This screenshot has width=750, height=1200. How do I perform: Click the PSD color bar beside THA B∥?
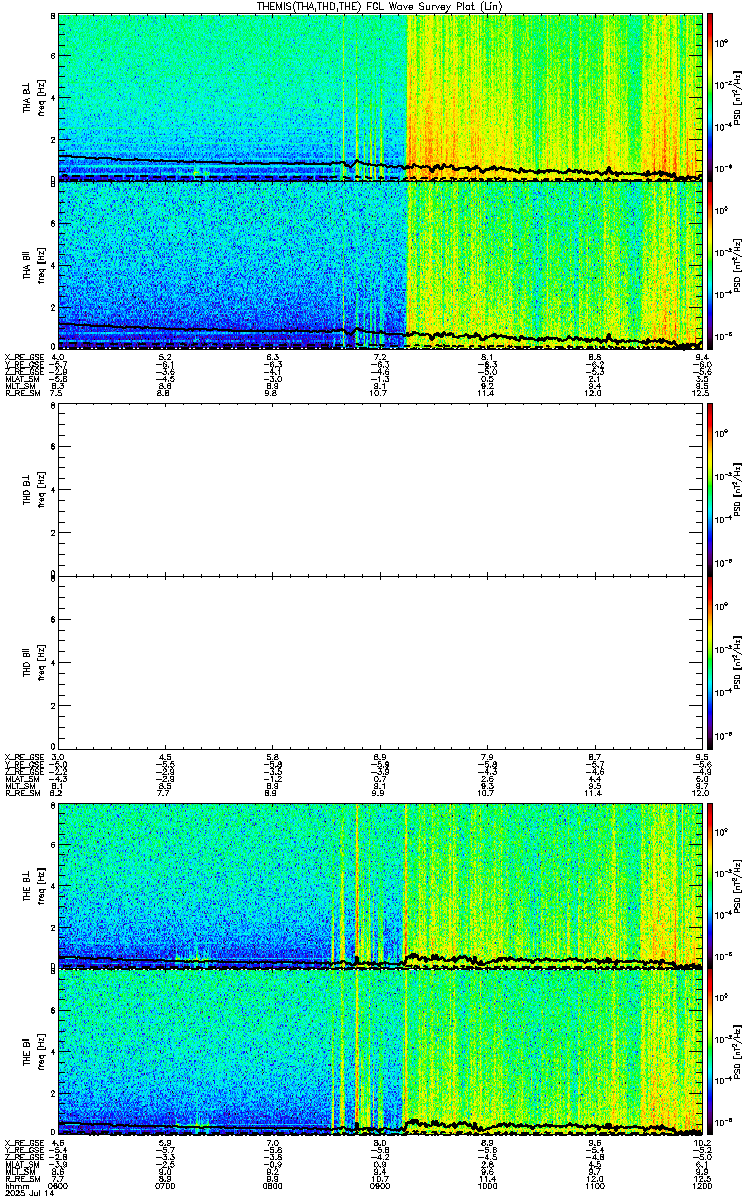tap(710, 265)
